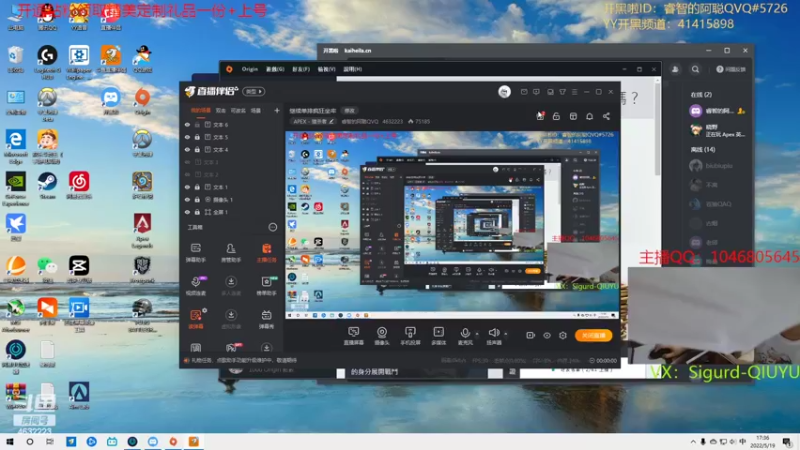Edit the APEX game category tag
800x450 pixels.
tap(313, 121)
